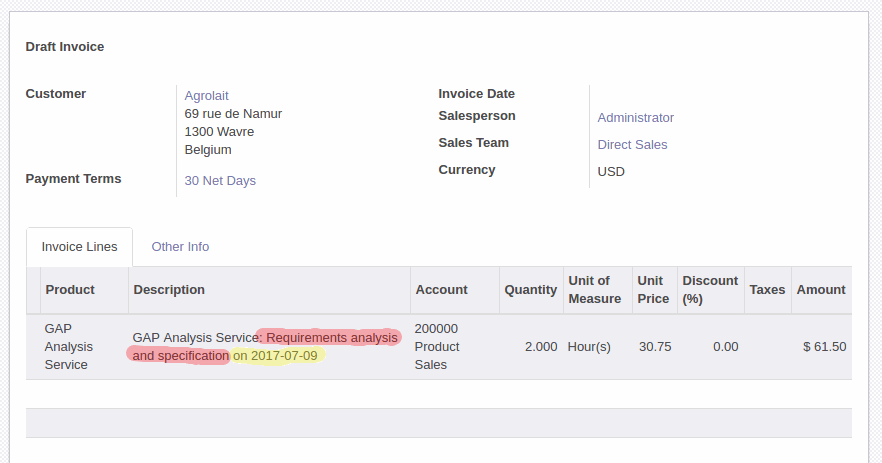Click the Taxes column header
The width and height of the screenshot is (882, 463).
pyautogui.click(x=768, y=290)
